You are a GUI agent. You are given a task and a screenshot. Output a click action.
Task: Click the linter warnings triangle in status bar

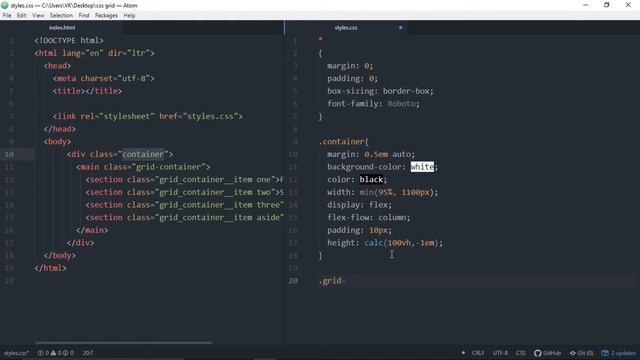click(x=53, y=353)
